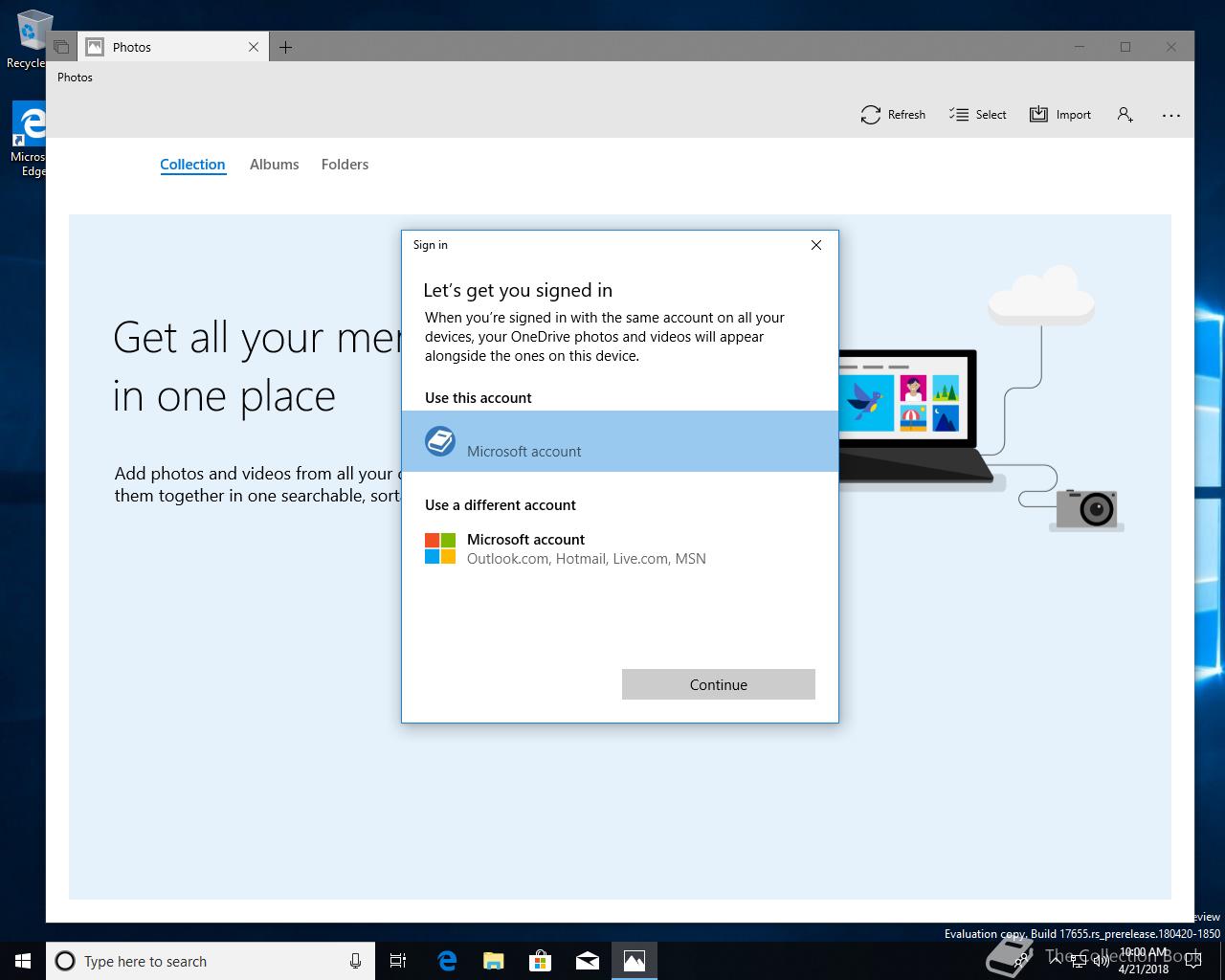Open the Recycle Bin desktop icon
Image resolution: width=1225 pixels, height=980 pixels.
tap(29, 38)
